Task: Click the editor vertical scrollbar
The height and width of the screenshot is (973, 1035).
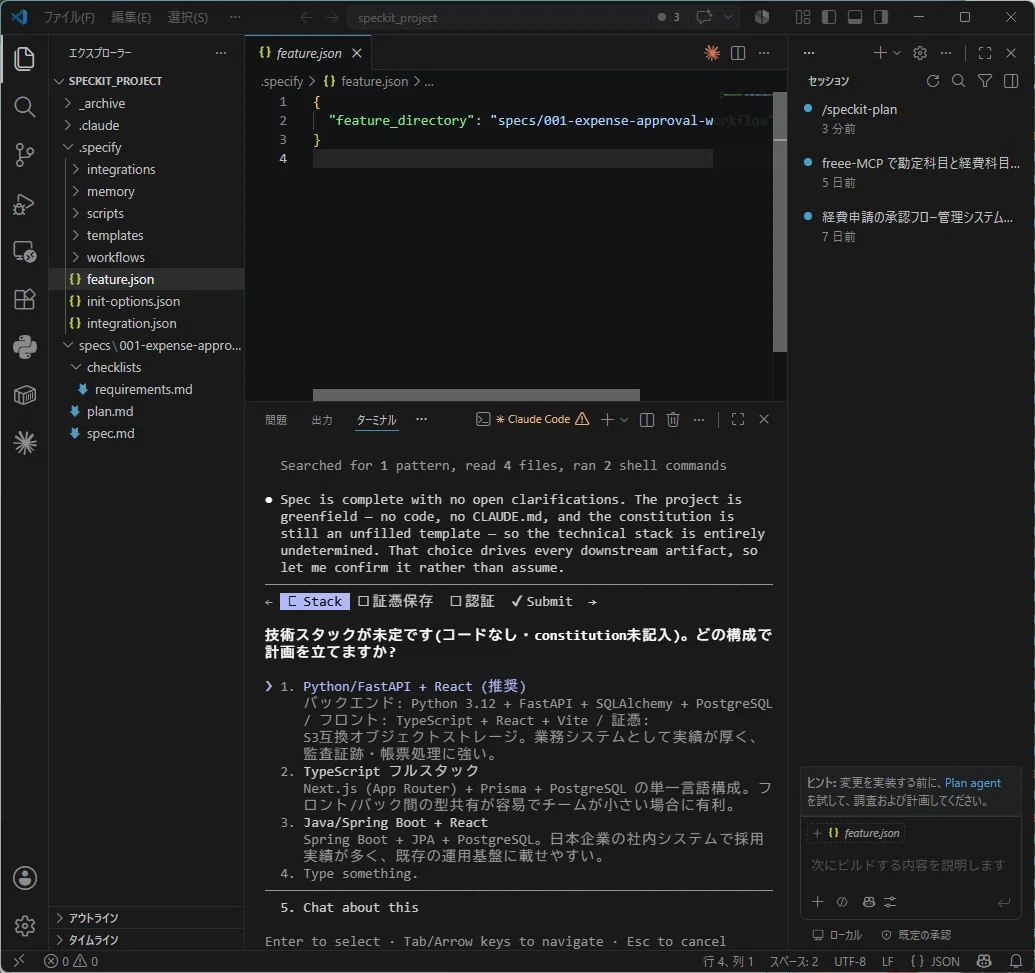Action: click(780, 222)
